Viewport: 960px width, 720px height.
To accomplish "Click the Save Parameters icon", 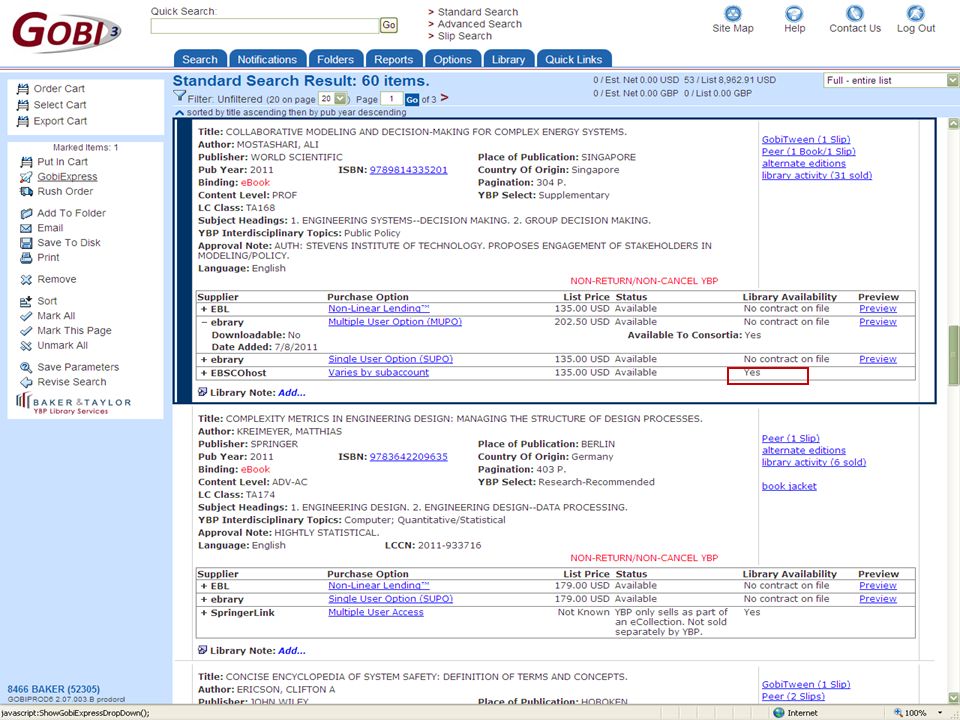I will coord(26,367).
